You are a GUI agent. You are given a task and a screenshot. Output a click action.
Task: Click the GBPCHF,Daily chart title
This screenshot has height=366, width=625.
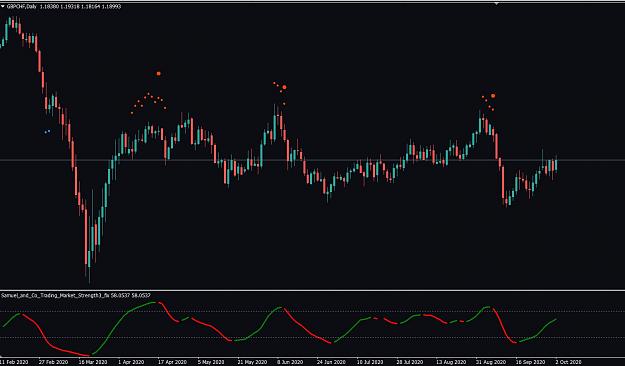22,6
